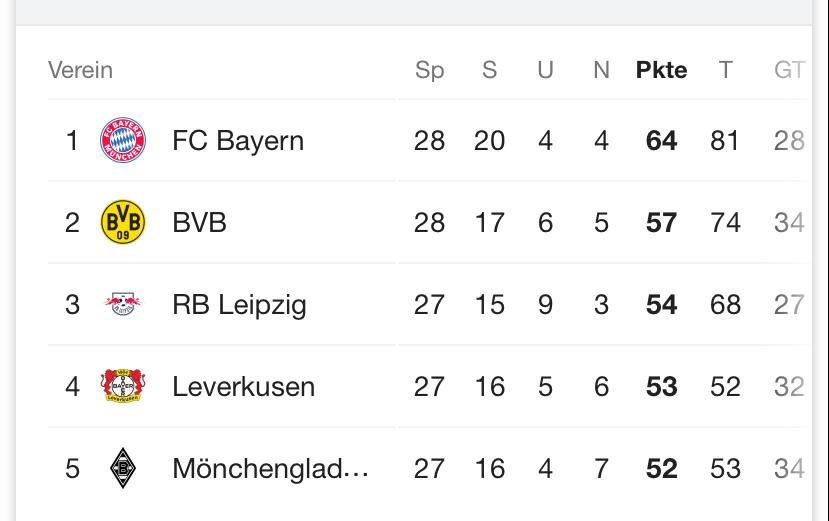This screenshot has height=521, width=829.
Task: Click the RB Leipzig bulls logo
Action: tap(123, 304)
